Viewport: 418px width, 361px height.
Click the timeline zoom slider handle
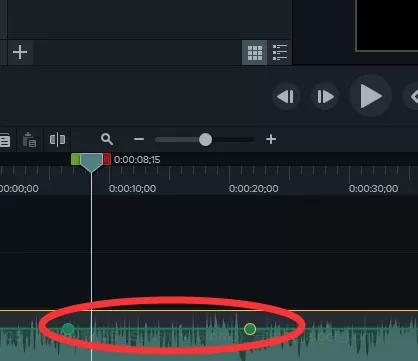(x=205, y=139)
